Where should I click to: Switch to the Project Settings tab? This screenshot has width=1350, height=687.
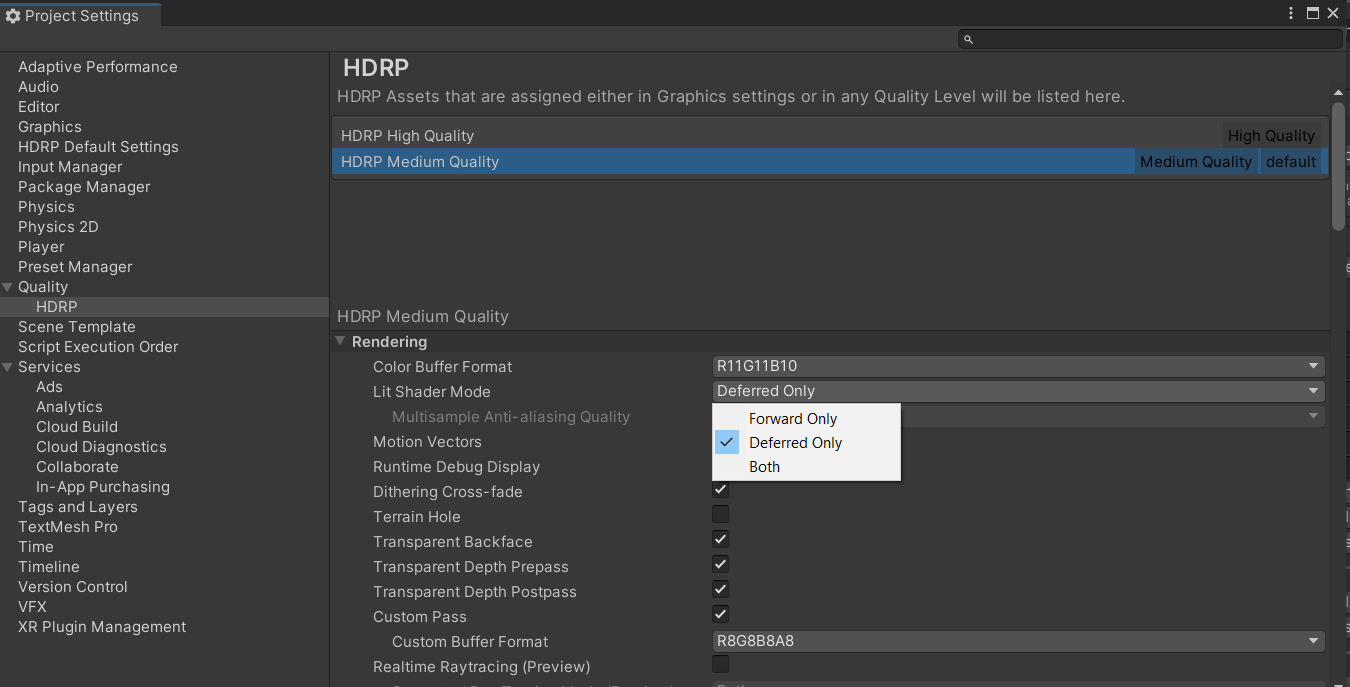point(79,15)
